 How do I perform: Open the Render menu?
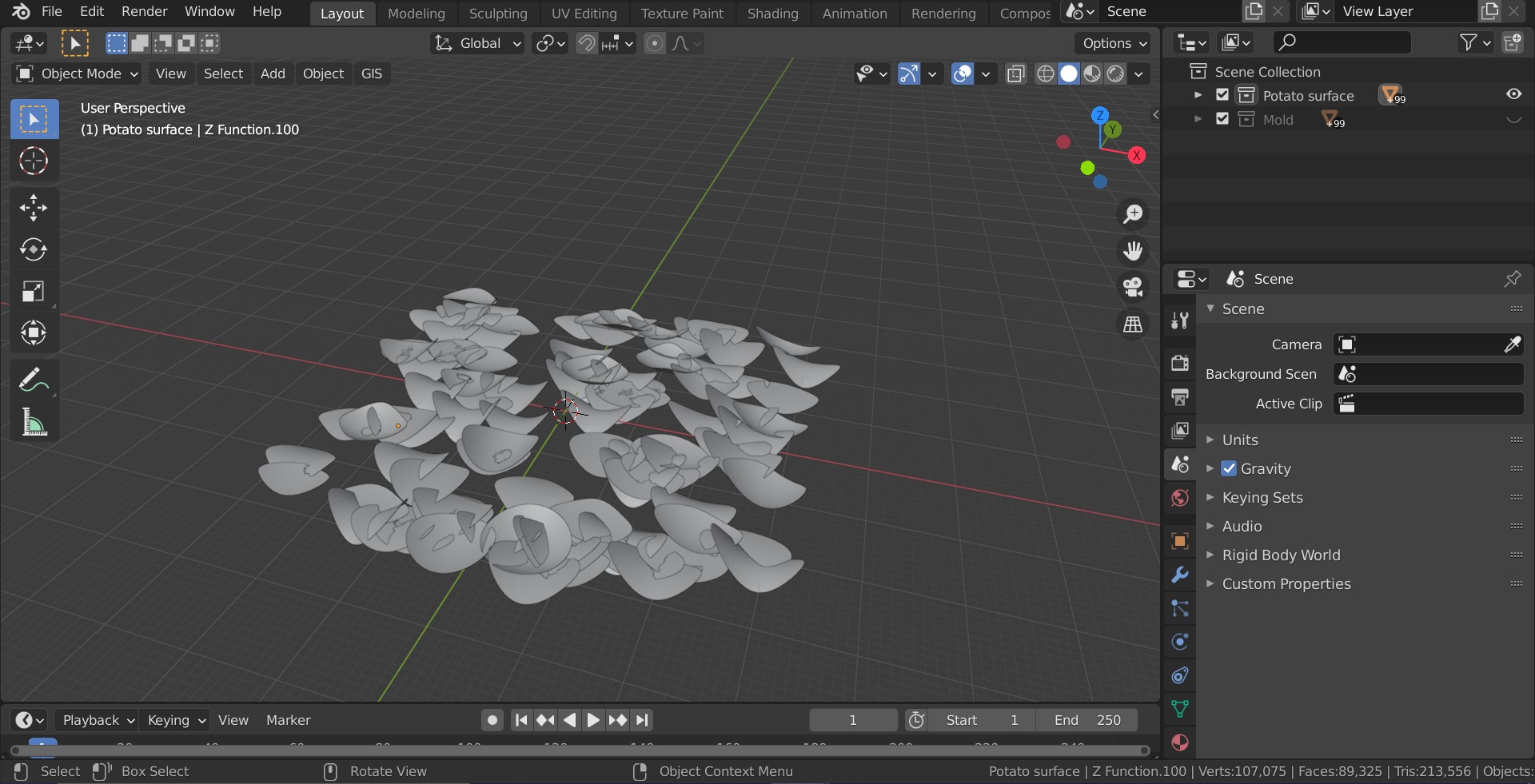click(x=144, y=11)
